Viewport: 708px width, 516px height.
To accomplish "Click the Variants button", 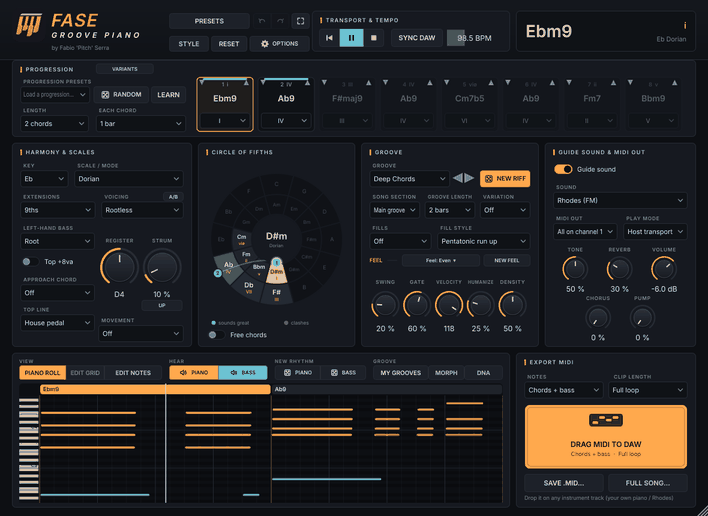I will pyautogui.click(x=125, y=69).
